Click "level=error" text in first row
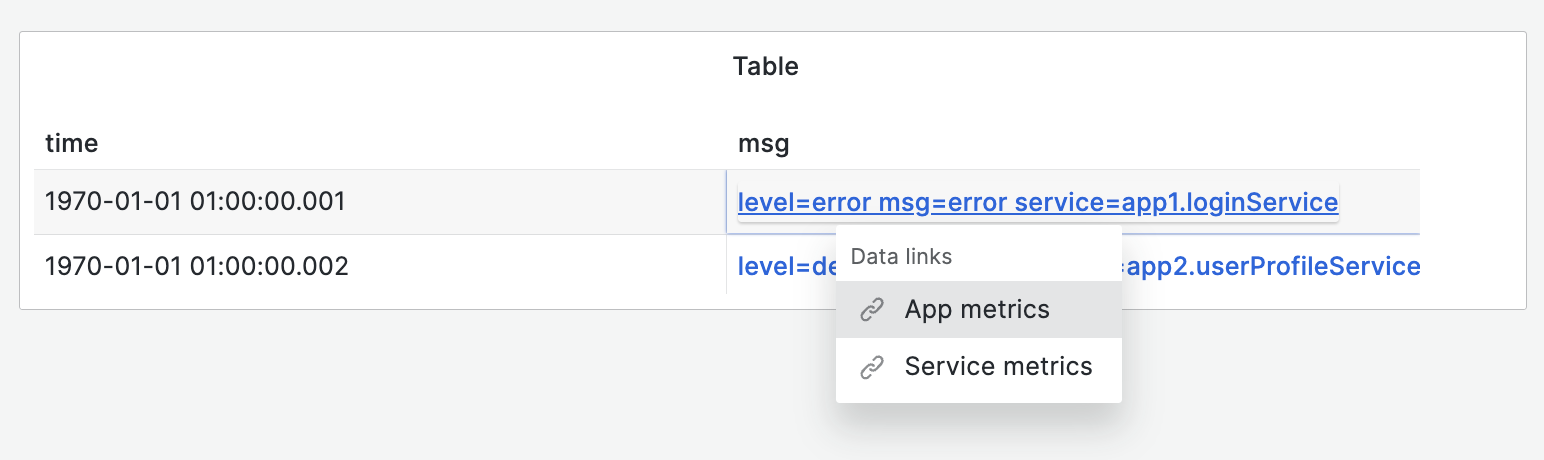The height and width of the screenshot is (460, 1544). point(803,203)
